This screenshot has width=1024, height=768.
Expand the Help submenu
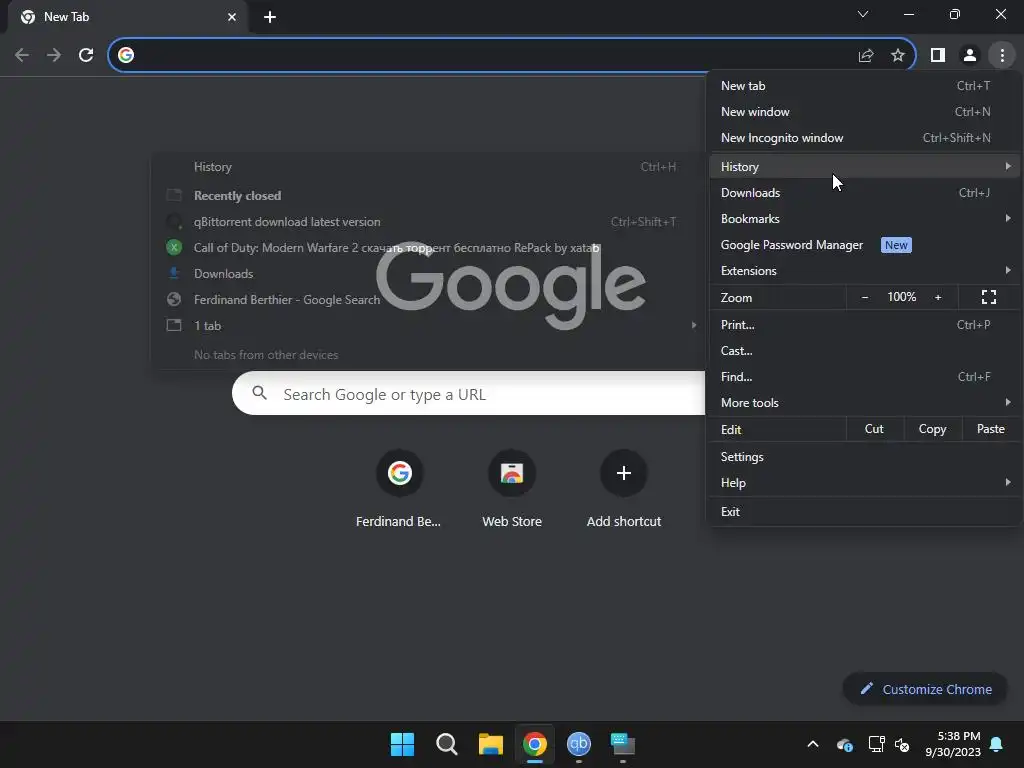[864, 483]
